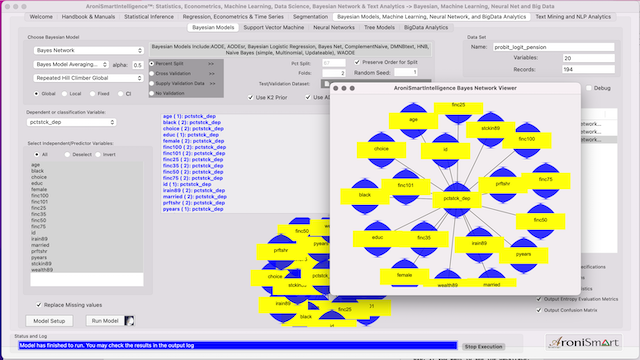Select the Cross Validation radio option
The width and height of the screenshot is (640, 360).
tap(151, 73)
